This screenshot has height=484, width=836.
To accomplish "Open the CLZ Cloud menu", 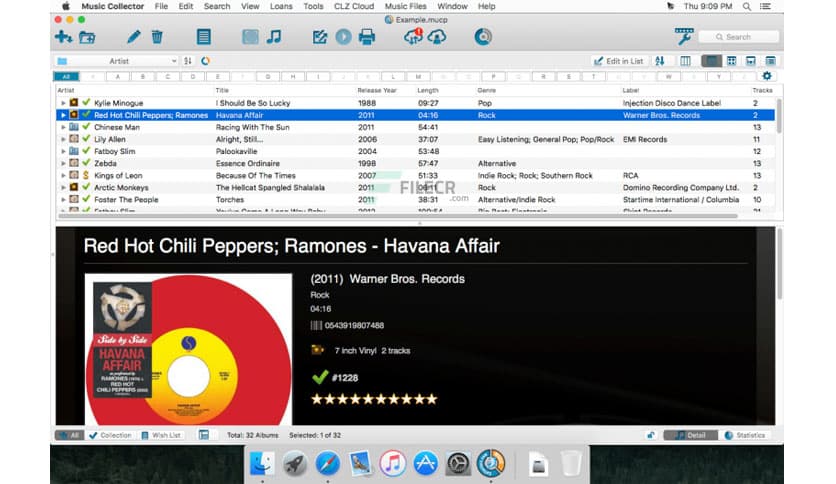I will pyautogui.click(x=354, y=6).
